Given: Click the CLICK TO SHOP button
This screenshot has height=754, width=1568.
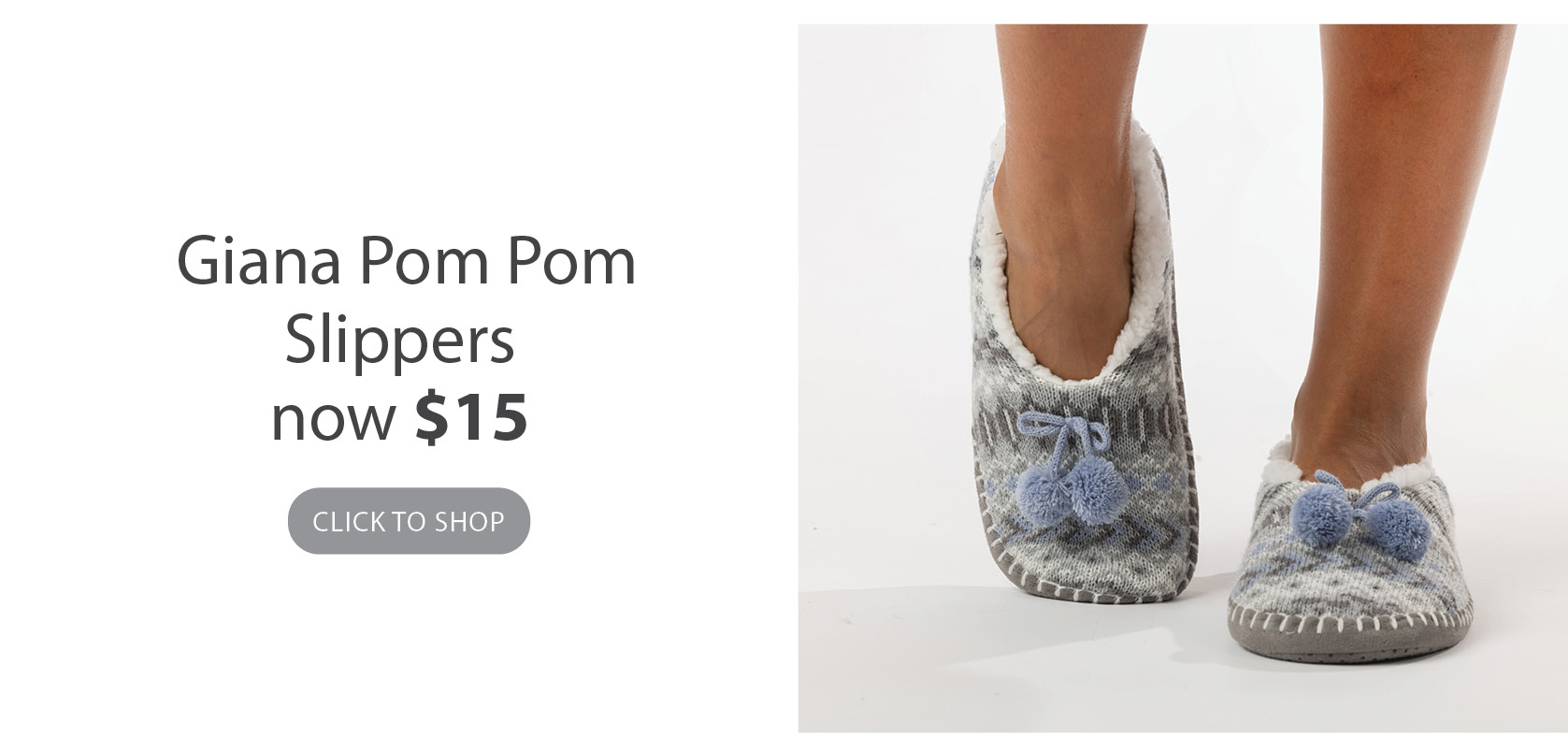Looking at the screenshot, I should click(x=409, y=521).
